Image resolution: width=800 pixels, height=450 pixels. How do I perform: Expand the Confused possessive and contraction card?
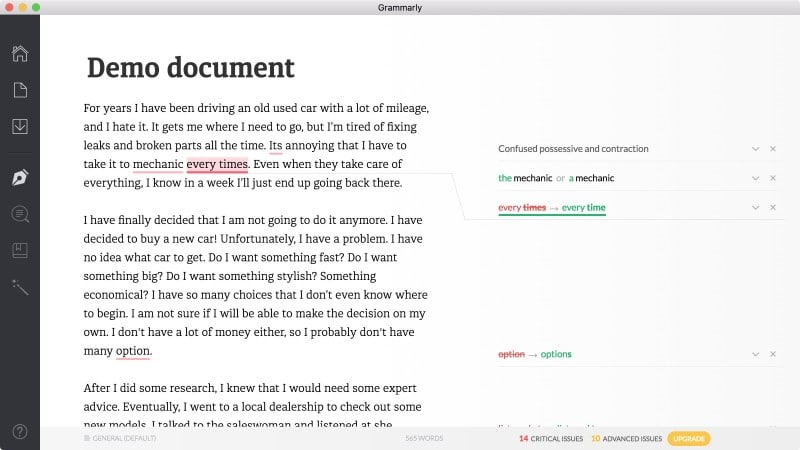click(x=755, y=149)
